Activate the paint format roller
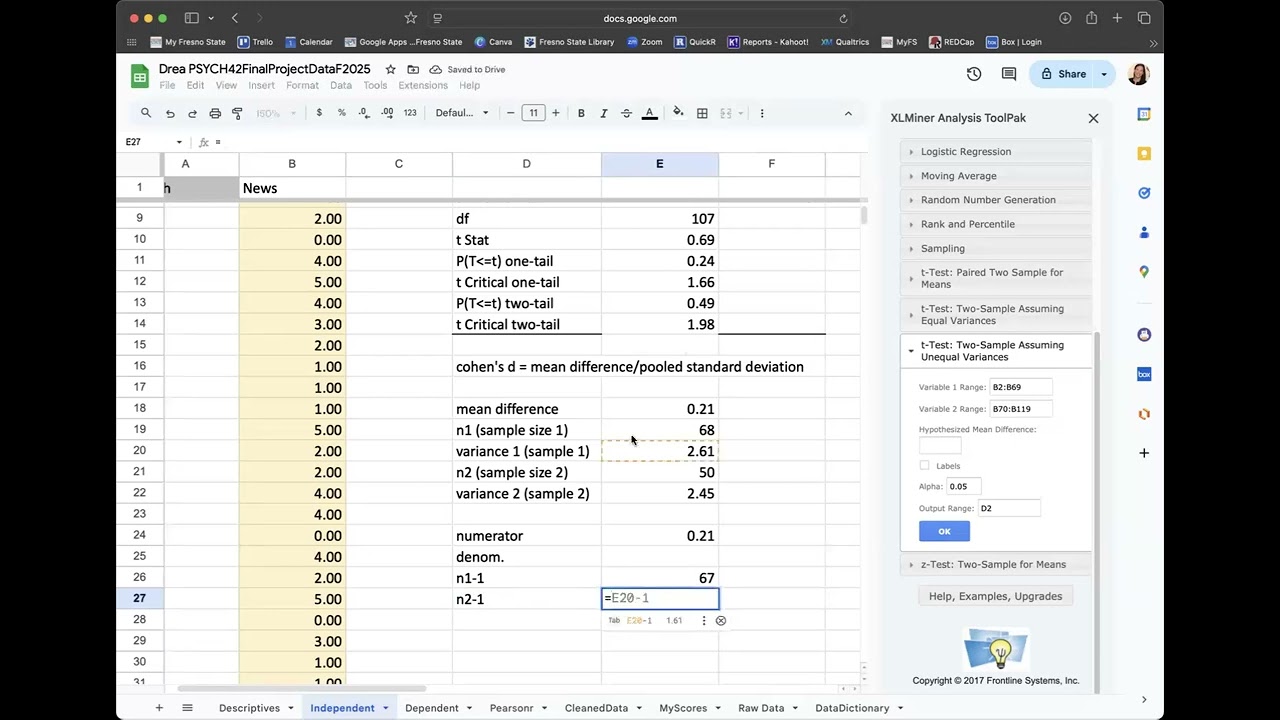Viewport: 1280px width, 720px height. [237, 113]
